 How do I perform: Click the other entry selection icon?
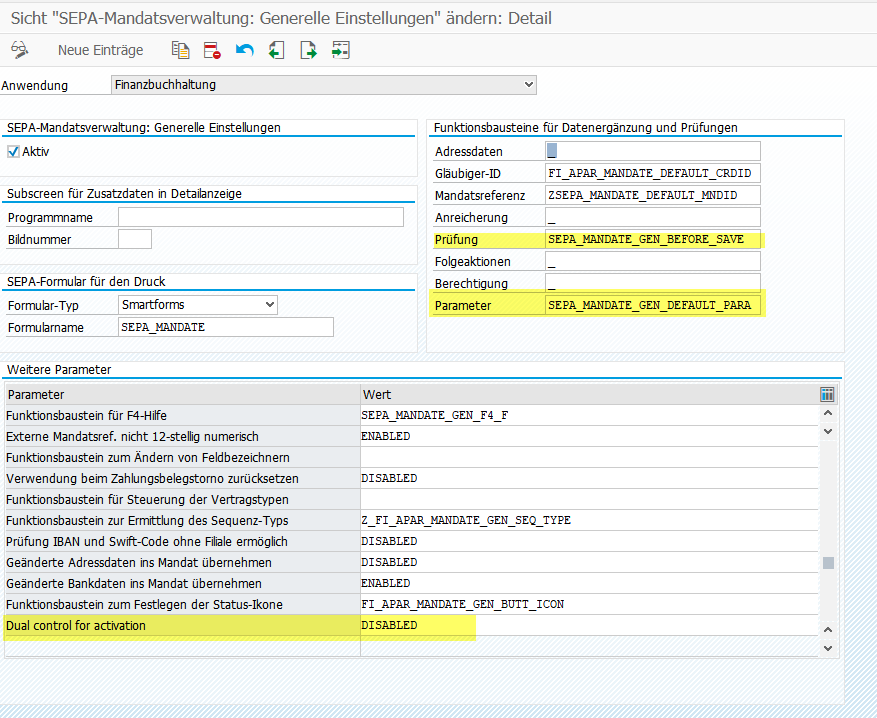pos(342,50)
